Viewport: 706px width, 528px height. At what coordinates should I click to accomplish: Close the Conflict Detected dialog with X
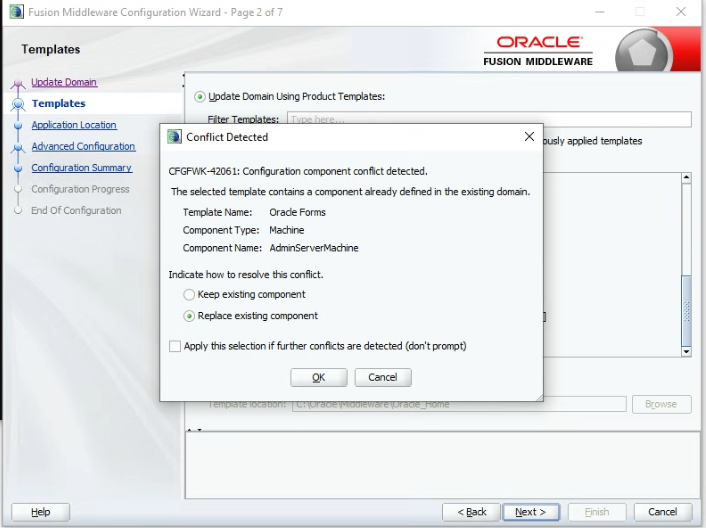pyautogui.click(x=530, y=136)
